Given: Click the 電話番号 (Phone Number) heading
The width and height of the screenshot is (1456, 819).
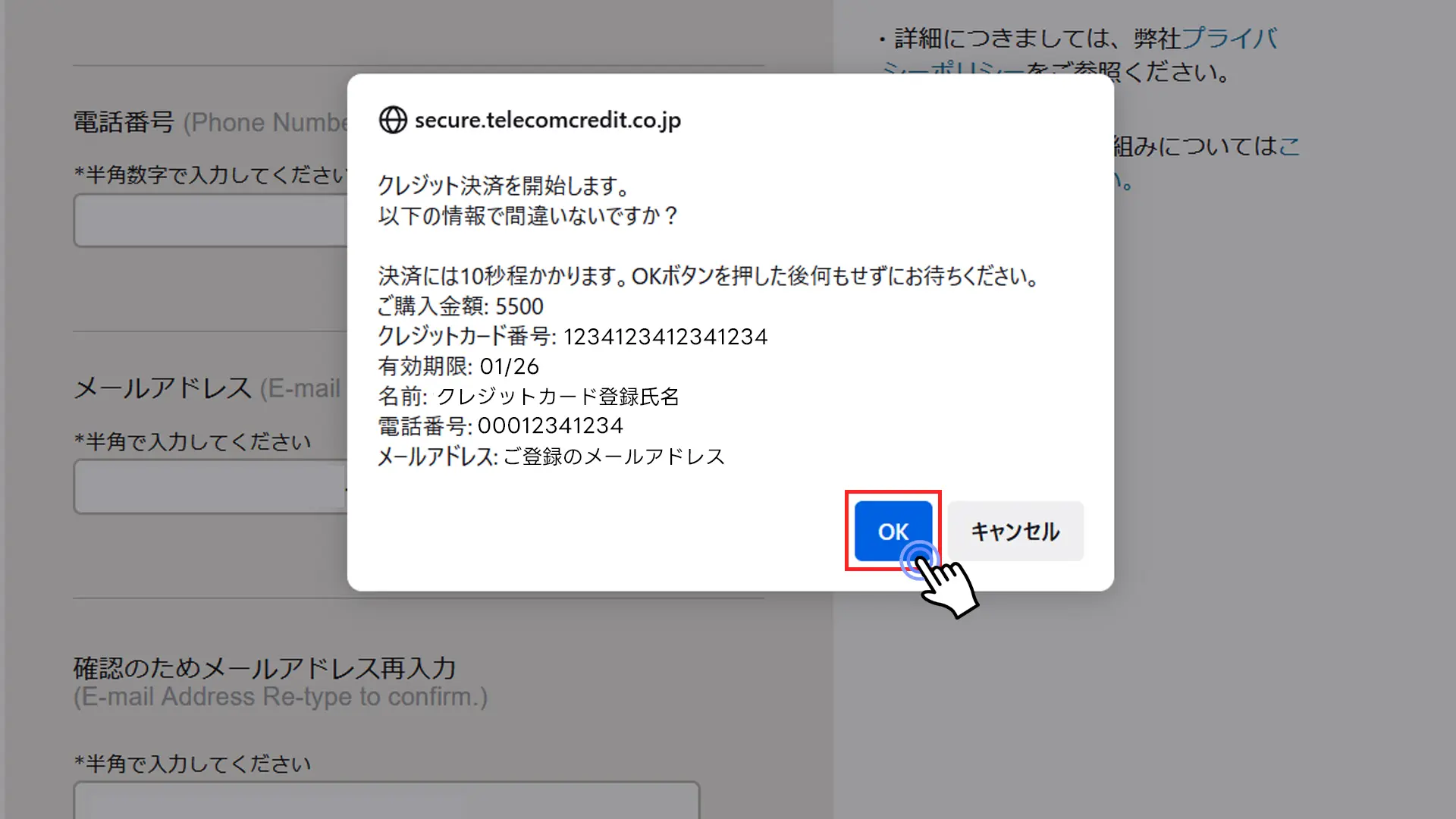Looking at the screenshot, I should (210, 122).
